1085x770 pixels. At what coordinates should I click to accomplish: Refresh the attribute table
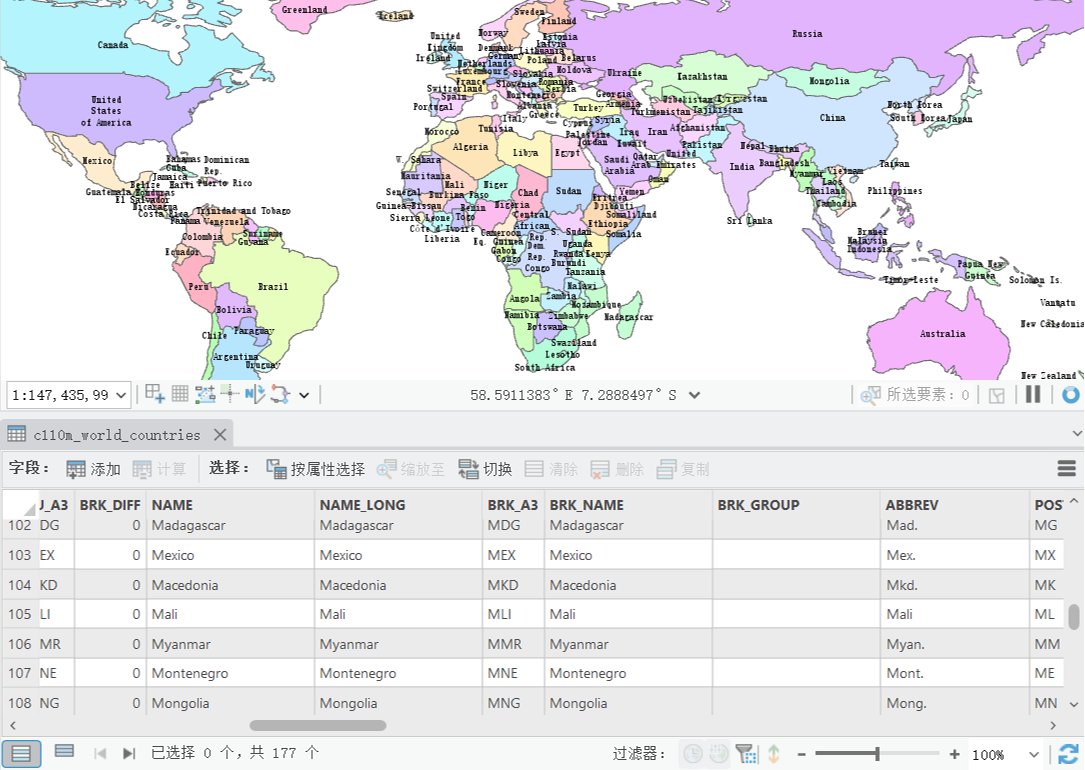point(1068,753)
